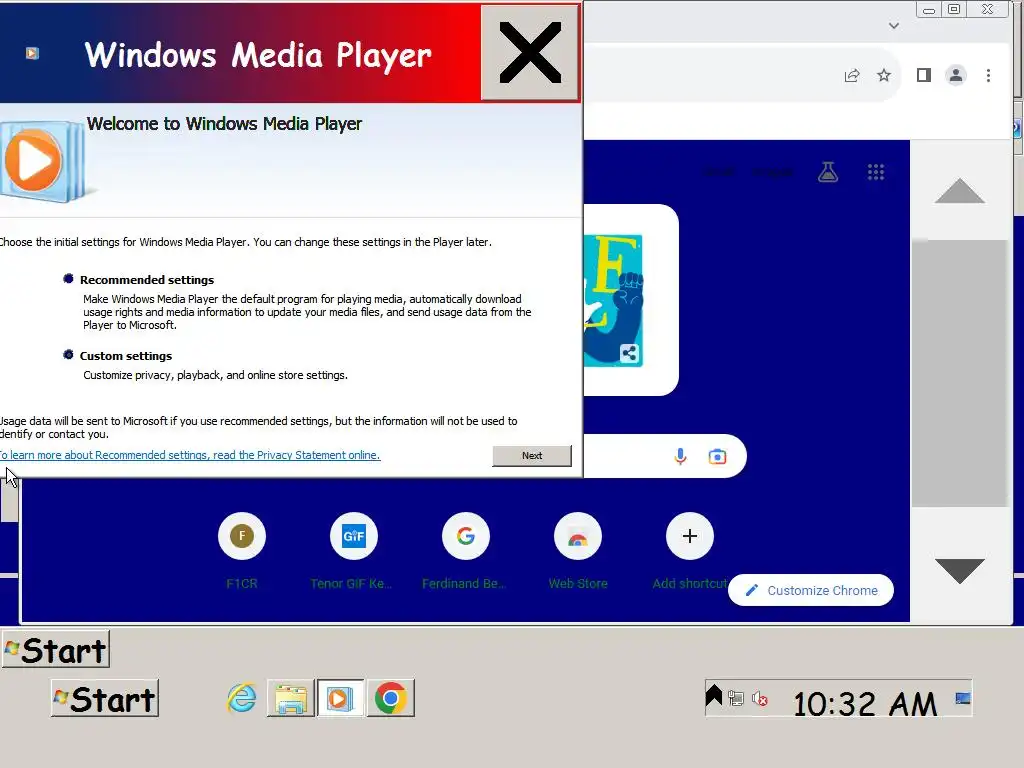Viewport: 1024px width, 768px height.
Task: Launch Internet Explorer from the taskbar
Action: coord(242,699)
